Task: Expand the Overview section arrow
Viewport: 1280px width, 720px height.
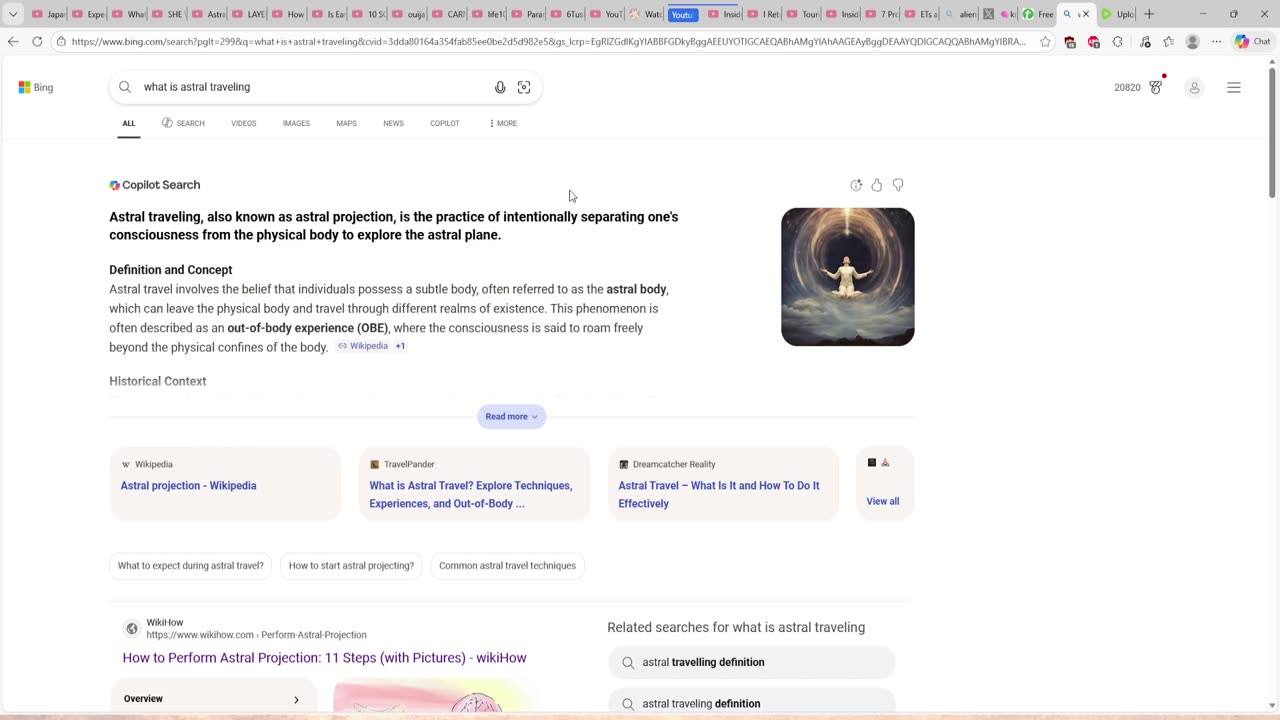Action: (x=296, y=700)
